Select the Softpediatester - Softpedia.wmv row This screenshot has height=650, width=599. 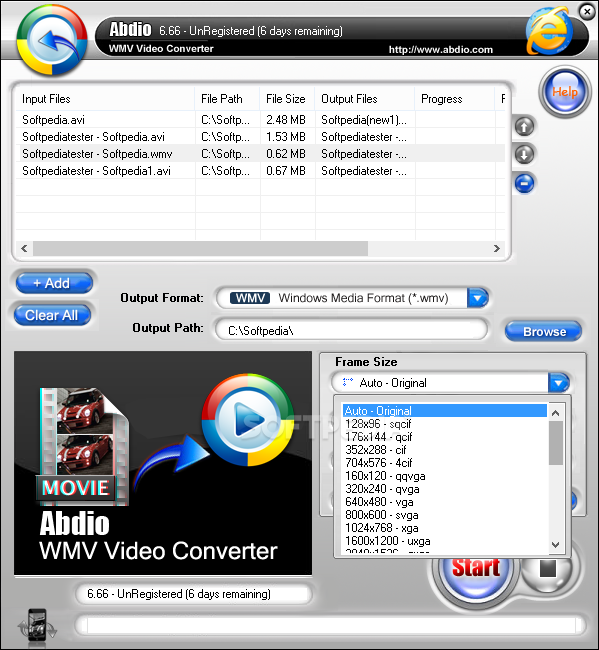(x=260, y=154)
